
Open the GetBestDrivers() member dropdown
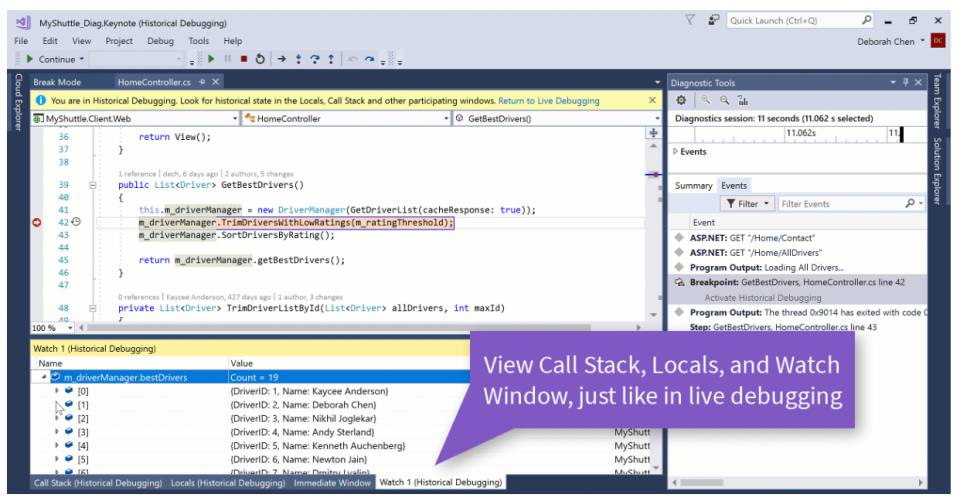[x=658, y=118]
